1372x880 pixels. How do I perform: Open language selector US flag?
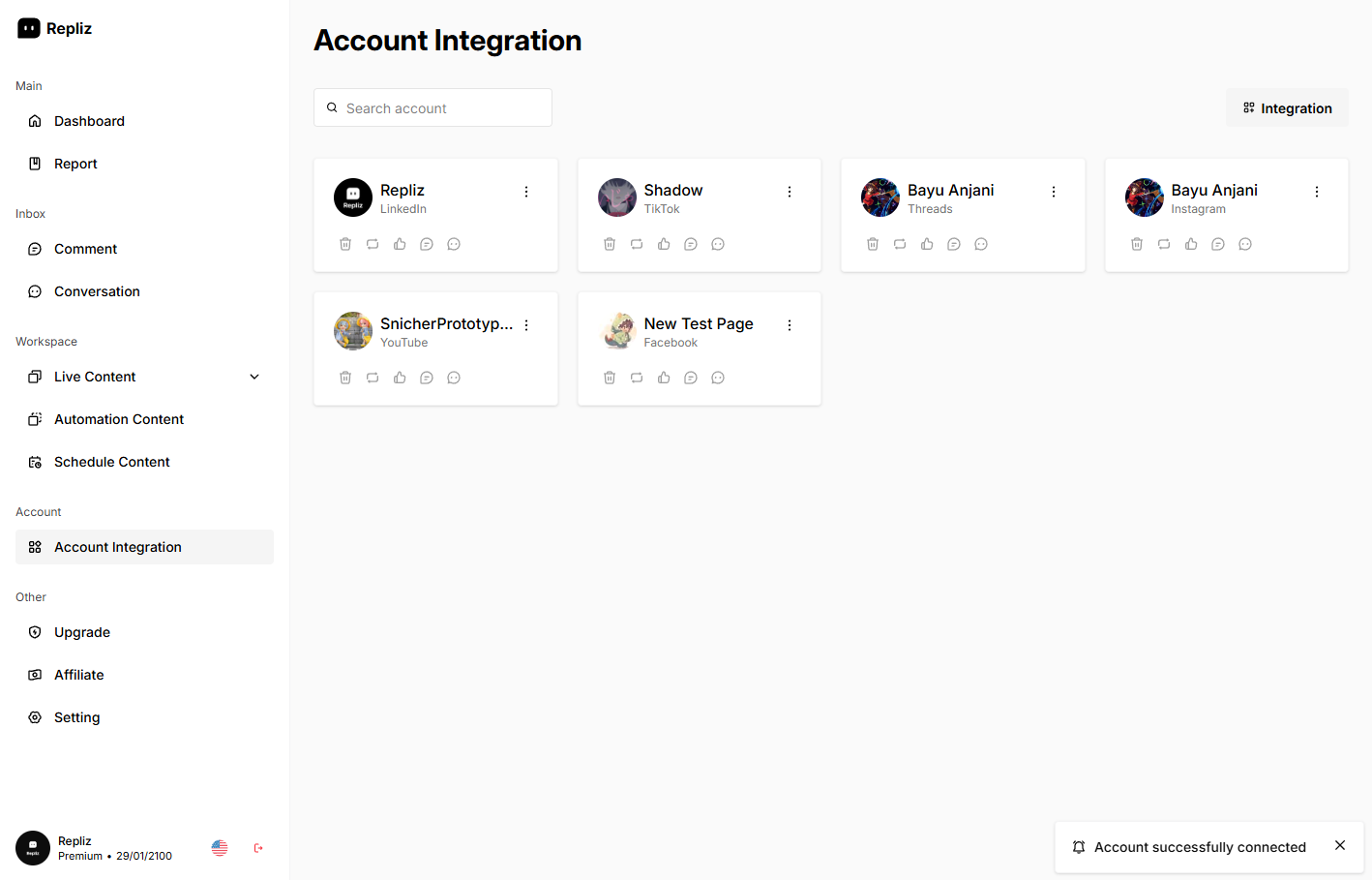click(220, 848)
